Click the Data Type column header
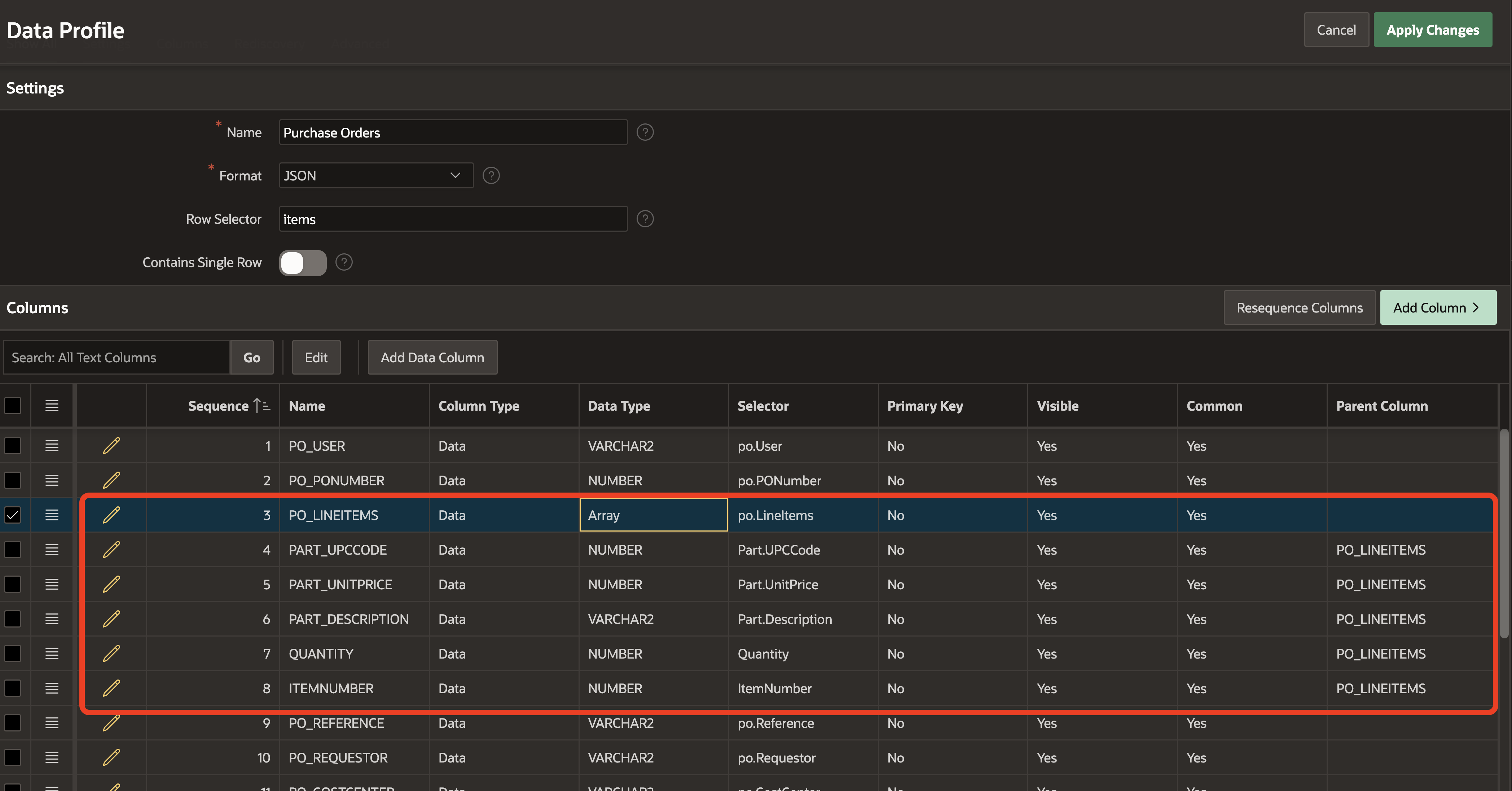Image resolution: width=1512 pixels, height=791 pixels. [x=619, y=406]
